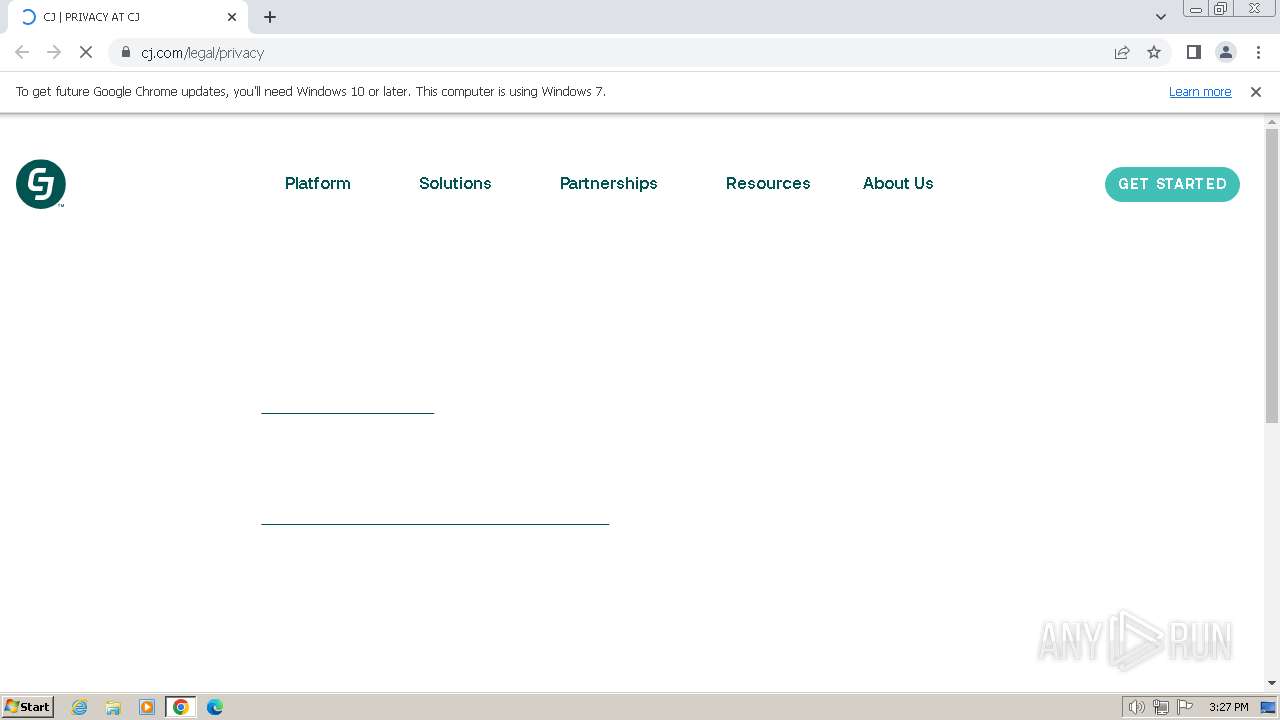This screenshot has height=720, width=1280.
Task: Minimize the Chrome window
Action: click(1195, 9)
